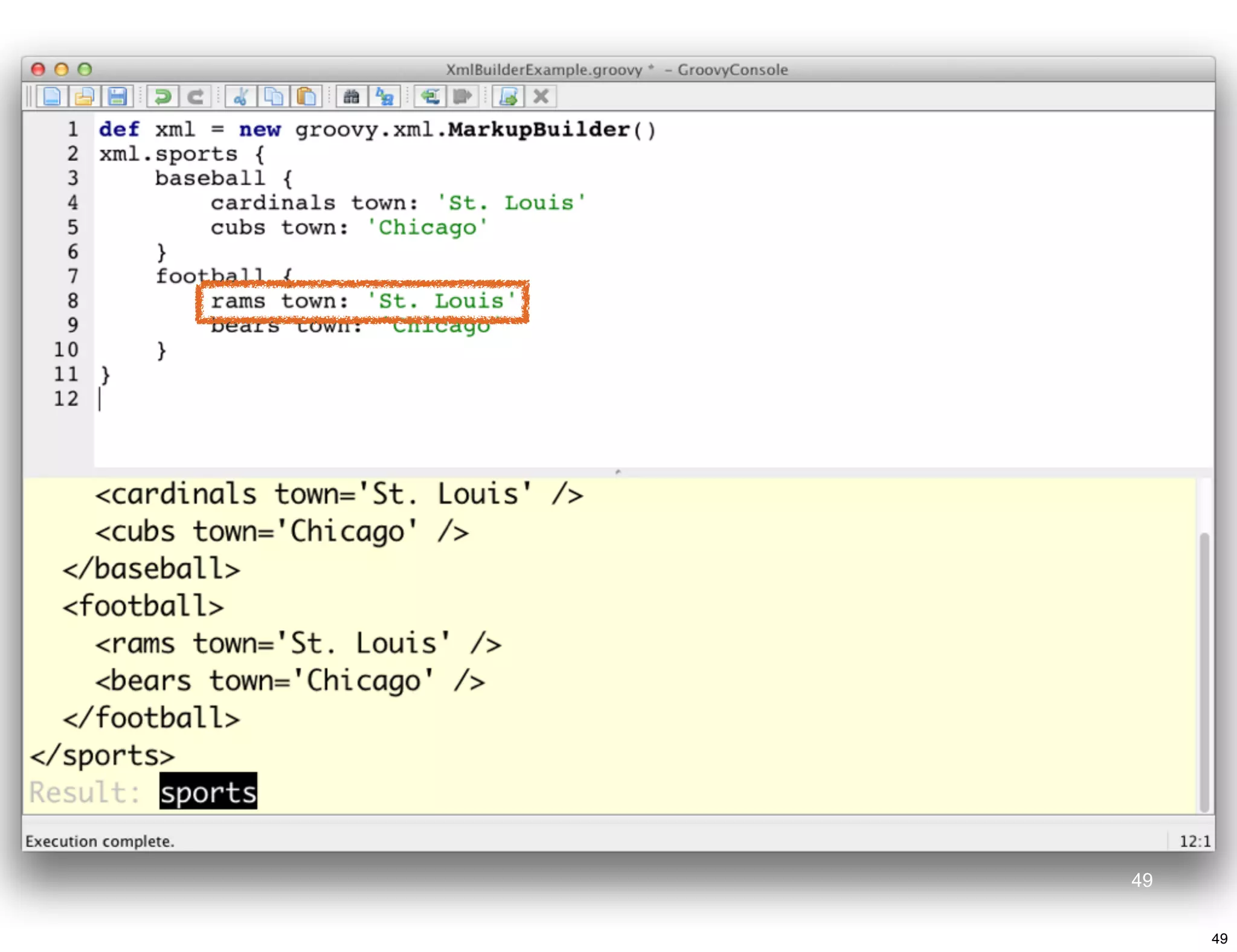Viewport: 1237px width, 952px height.
Task: Open Find with the binoculars icon
Action: coord(352,97)
